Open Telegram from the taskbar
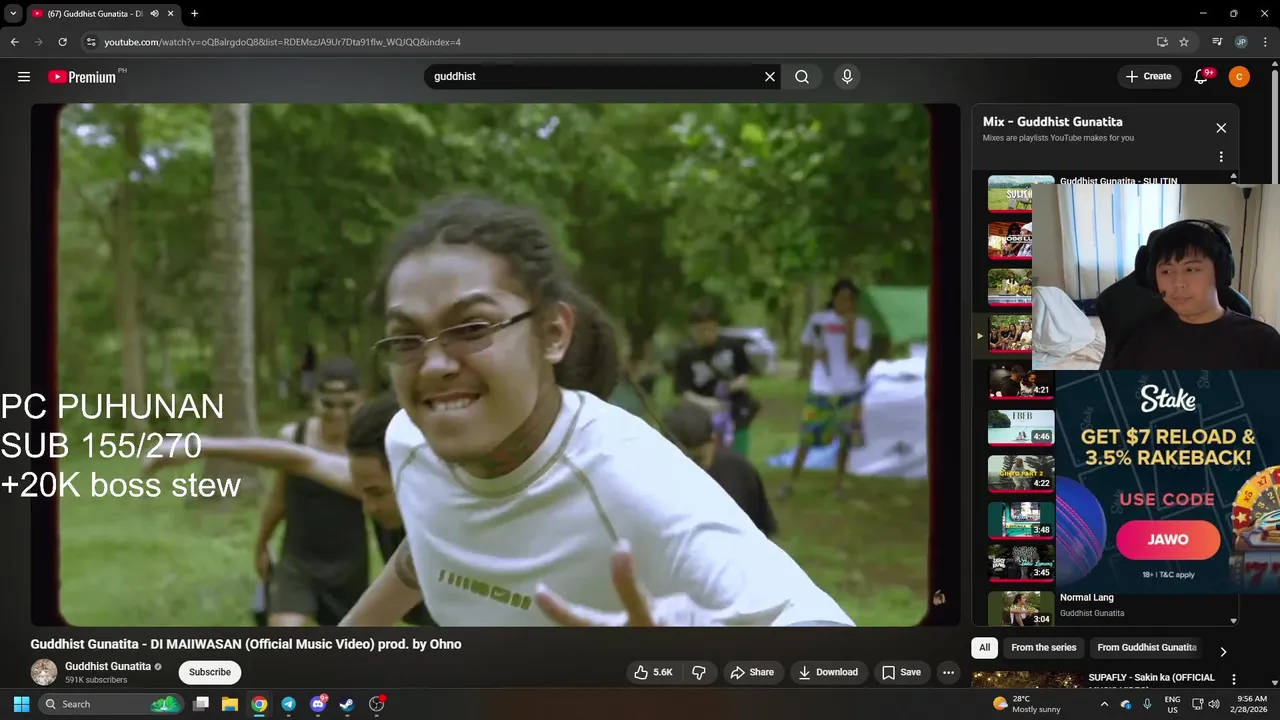Image resolution: width=1280 pixels, height=720 pixels. tap(288, 704)
